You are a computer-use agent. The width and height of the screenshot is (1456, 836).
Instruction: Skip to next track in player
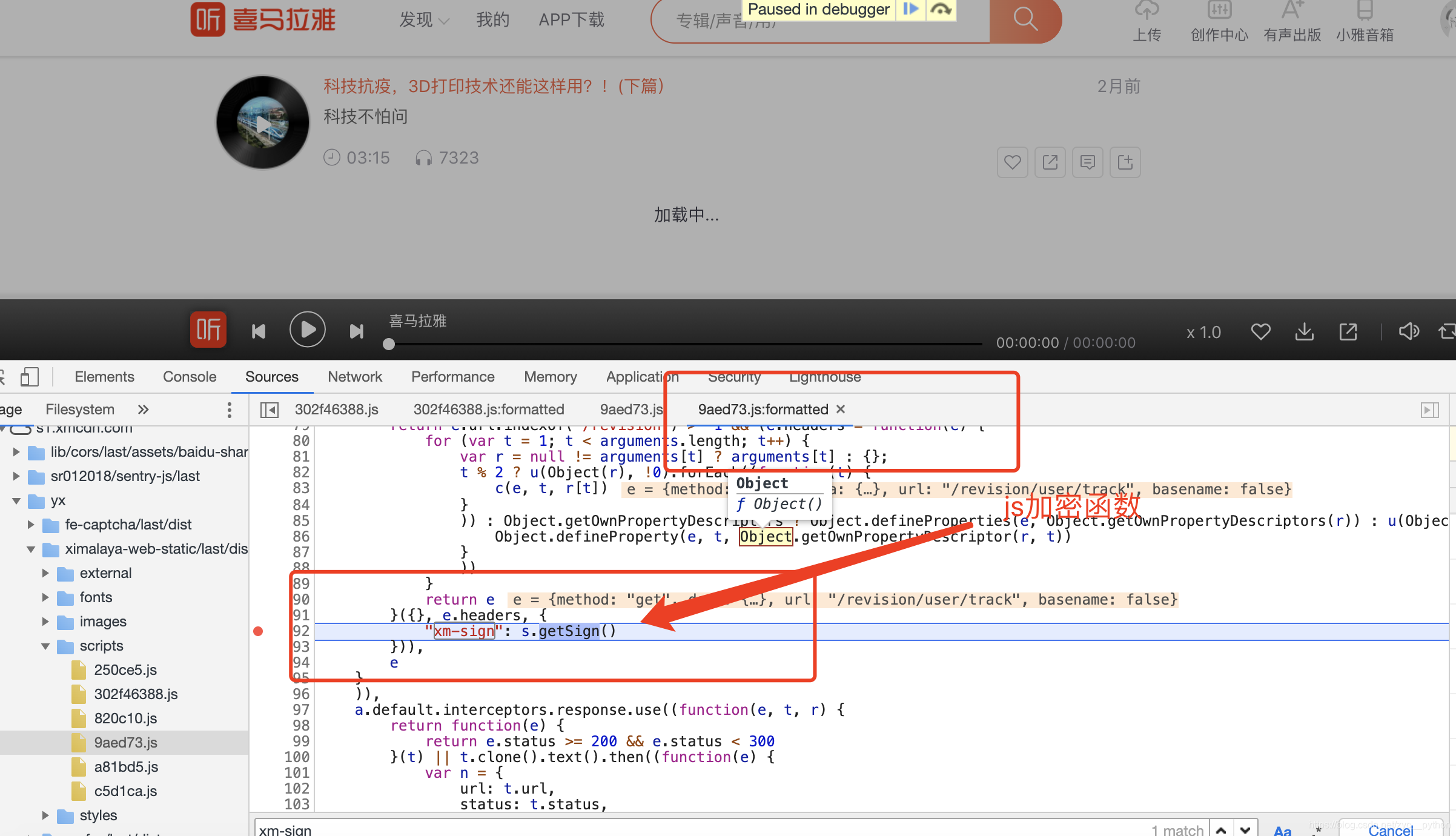point(357,331)
